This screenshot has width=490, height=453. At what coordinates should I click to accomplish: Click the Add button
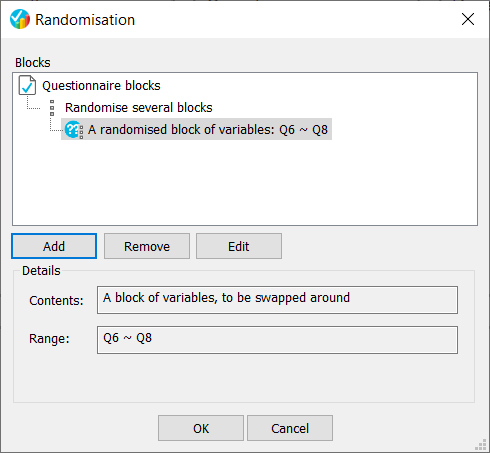(x=54, y=246)
